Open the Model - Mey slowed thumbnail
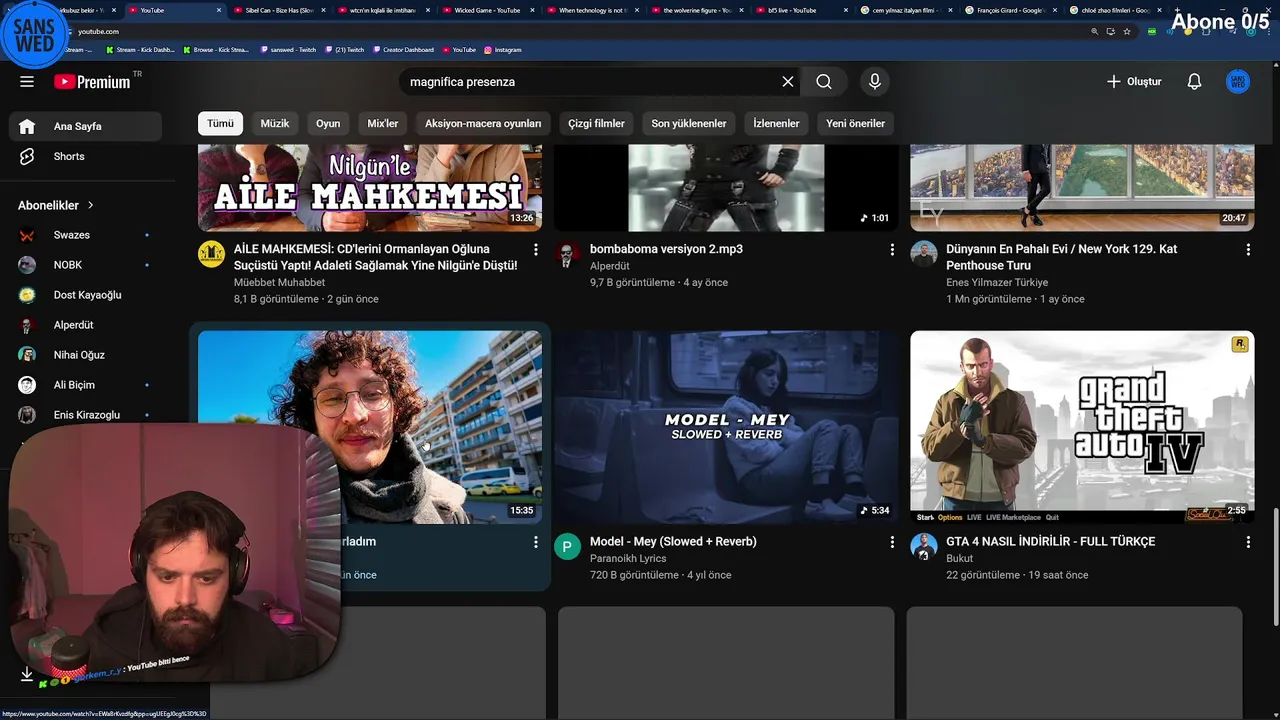The width and height of the screenshot is (1280, 720). click(x=726, y=427)
